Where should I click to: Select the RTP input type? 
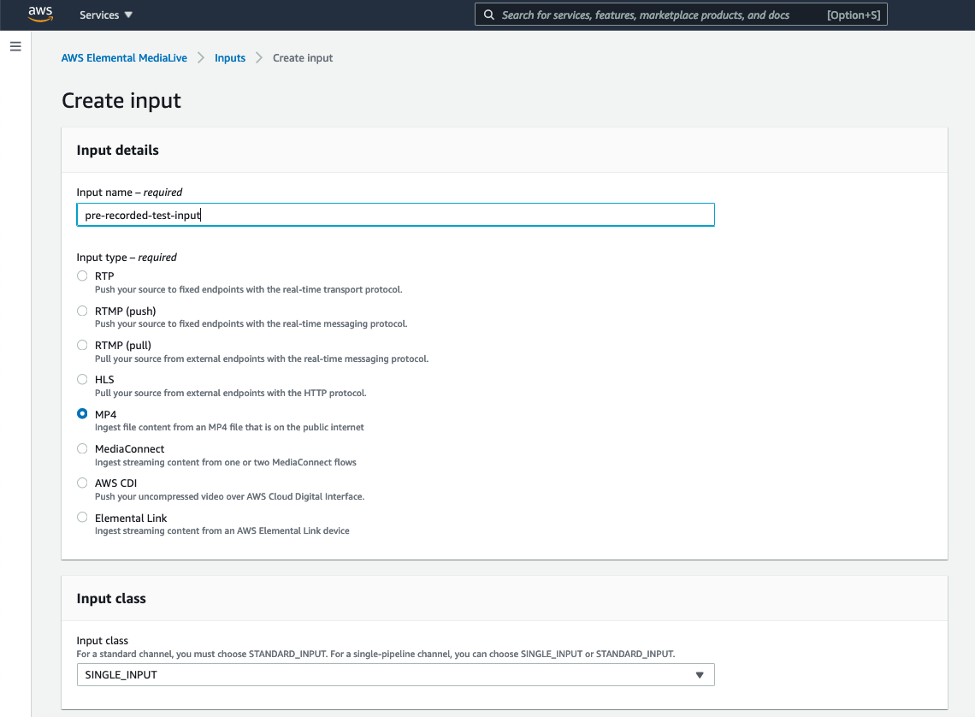[x=82, y=276]
